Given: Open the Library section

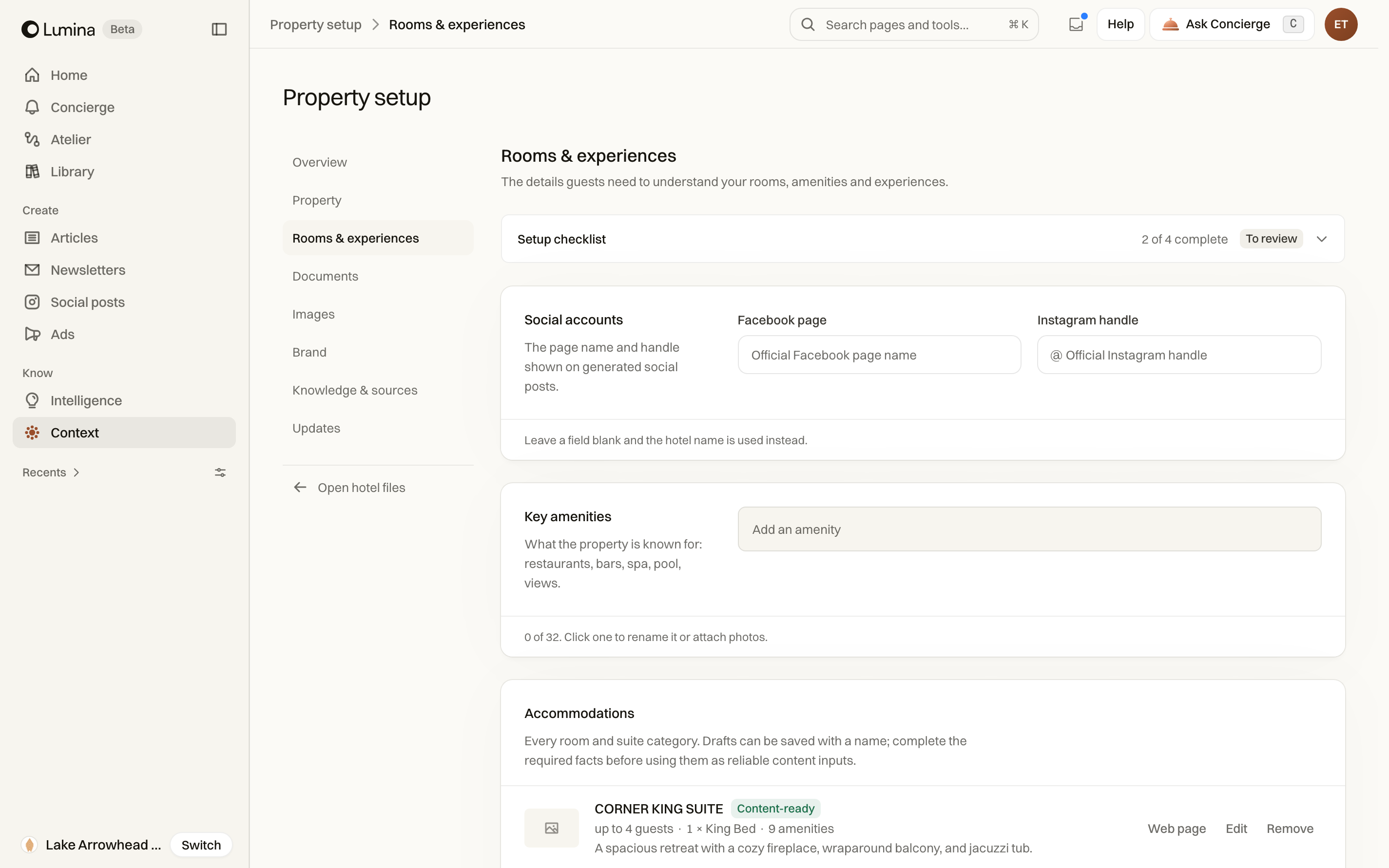Looking at the screenshot, I should click(124, 171).
